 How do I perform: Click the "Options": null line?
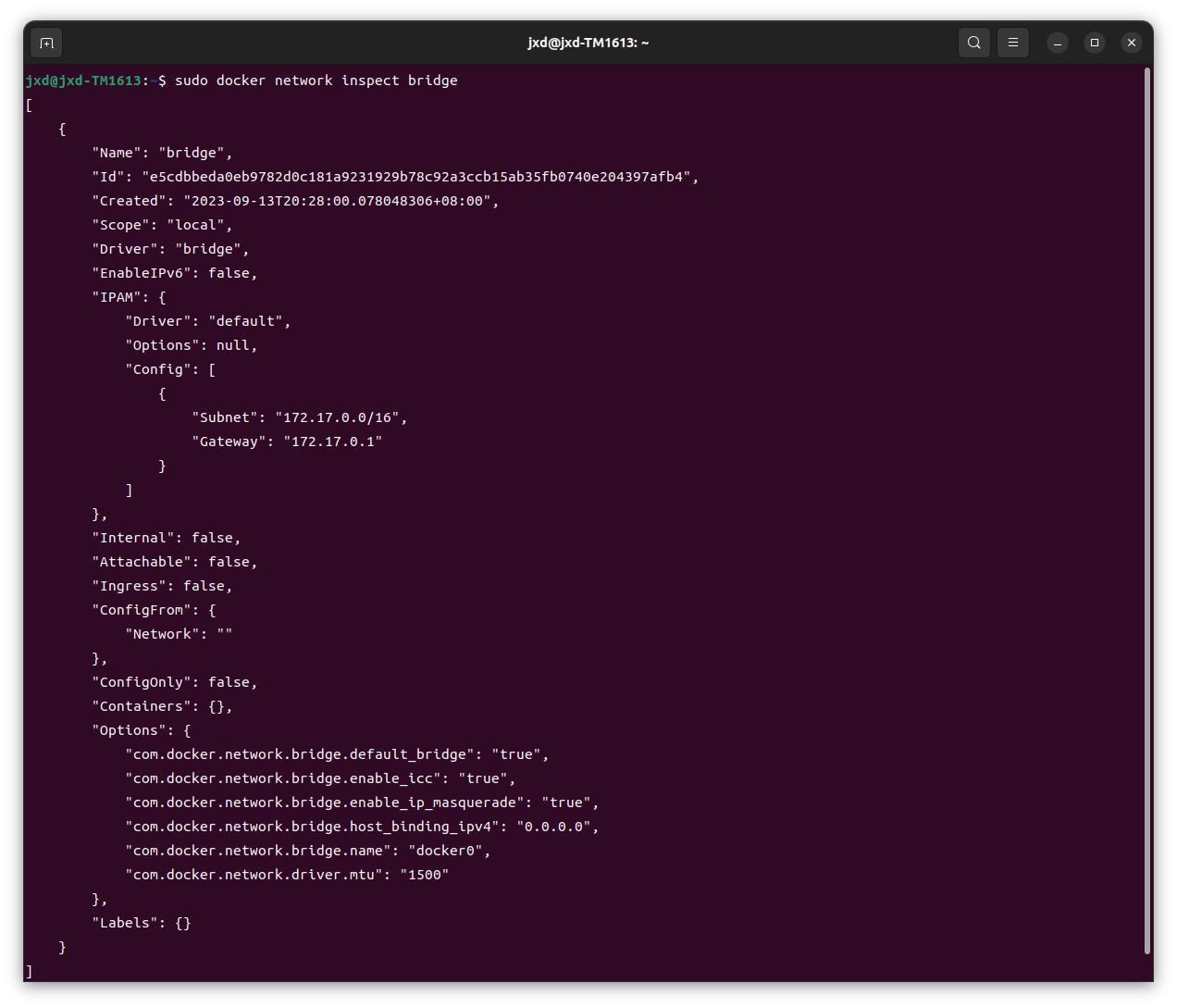point(192,345)
